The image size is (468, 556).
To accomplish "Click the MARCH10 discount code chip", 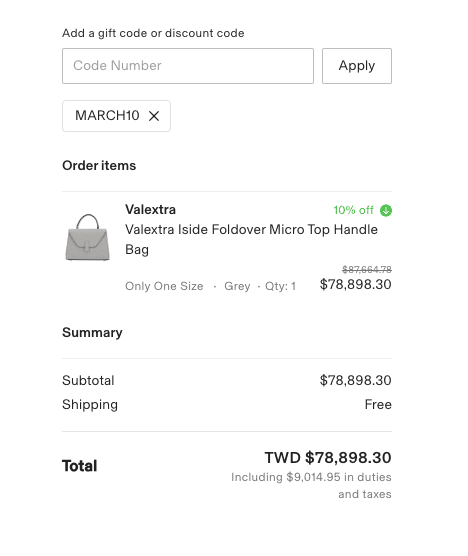I will tap(116, 116).
